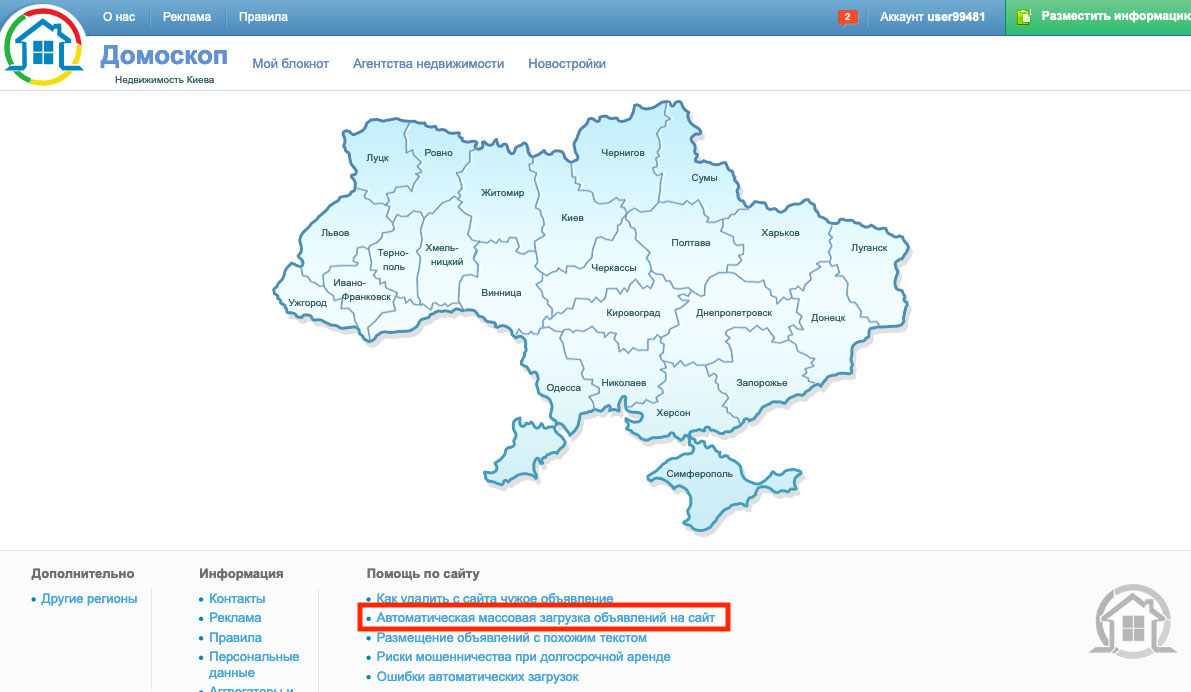The height and width of the screenshot is (692, 1191).
Task: Select the Луцк region on map
Action: [378, 158]
